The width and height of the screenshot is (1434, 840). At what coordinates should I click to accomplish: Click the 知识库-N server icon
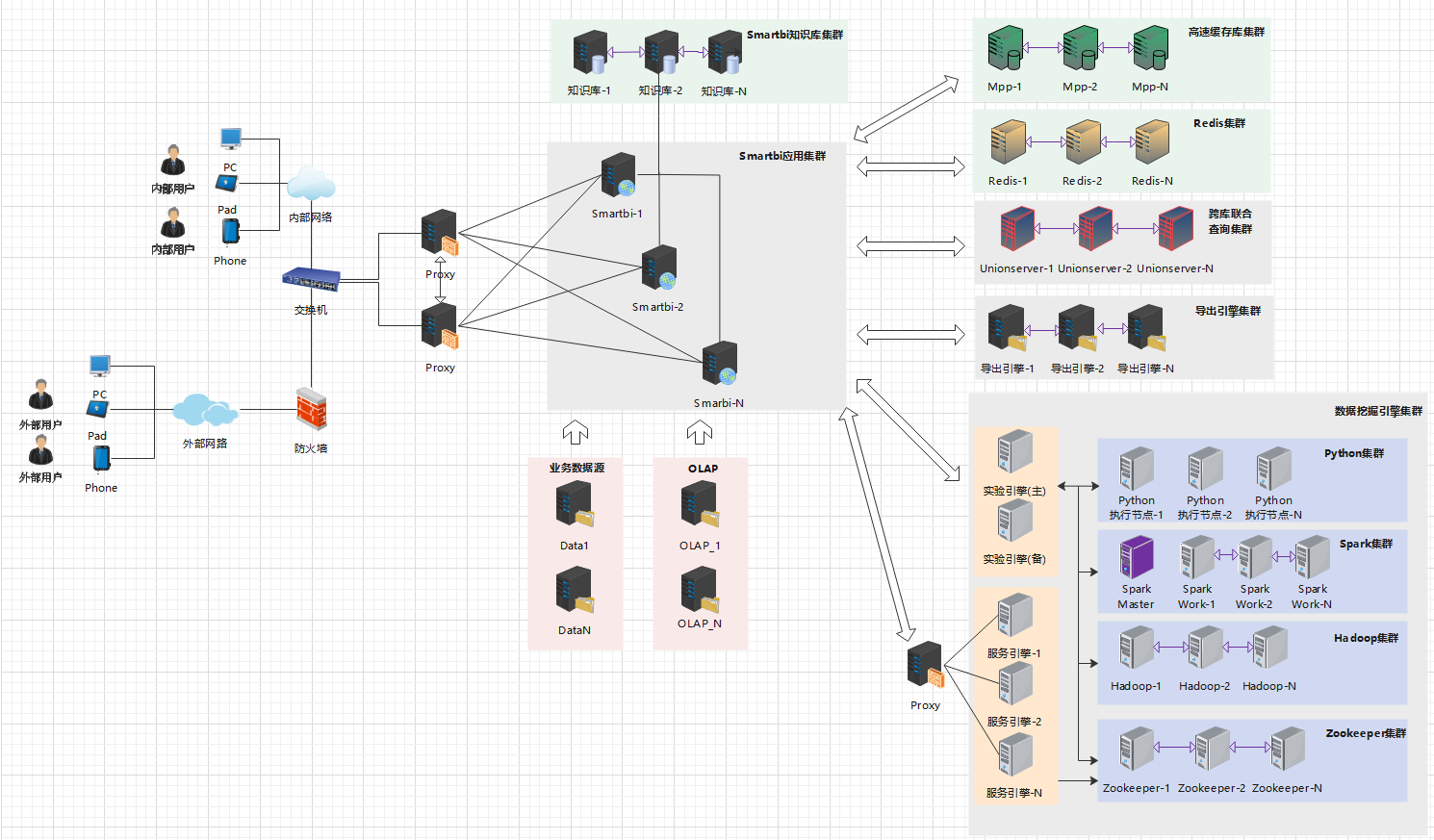[x=725, y=53]
